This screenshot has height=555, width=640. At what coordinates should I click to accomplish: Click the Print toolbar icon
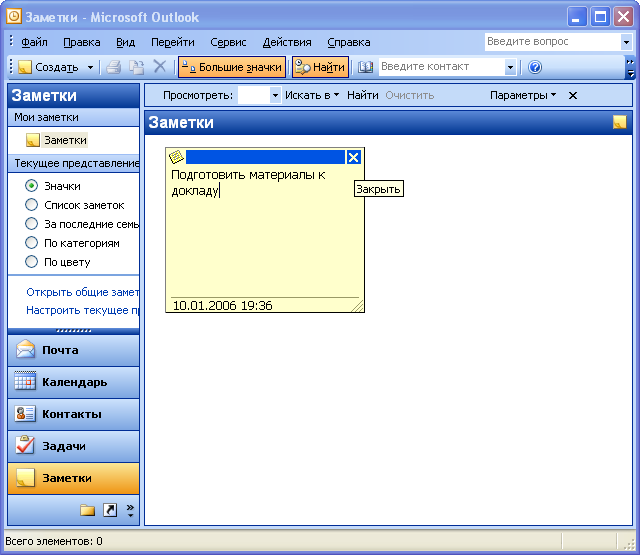114,67
